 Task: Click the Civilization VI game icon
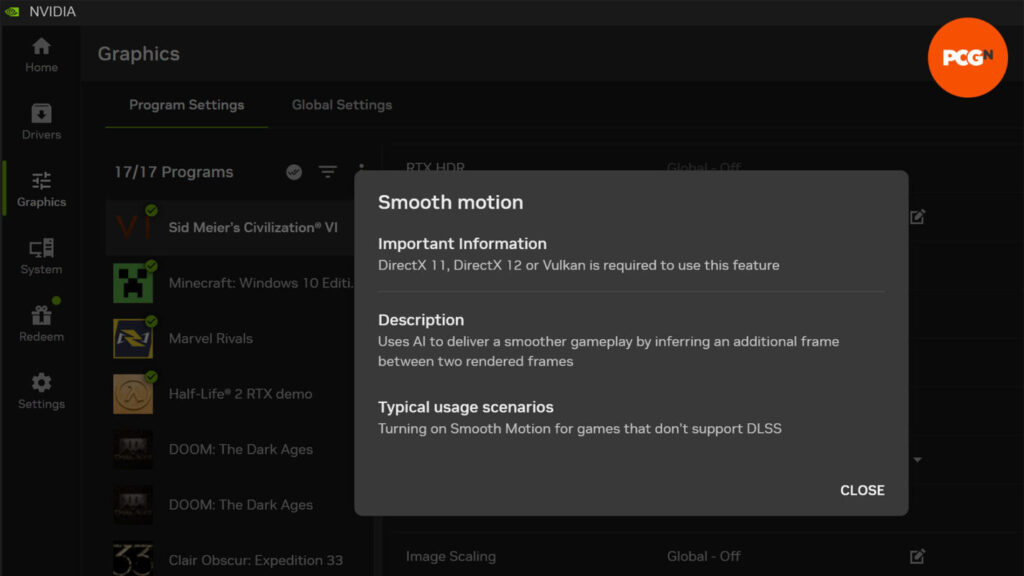point(133,227)
